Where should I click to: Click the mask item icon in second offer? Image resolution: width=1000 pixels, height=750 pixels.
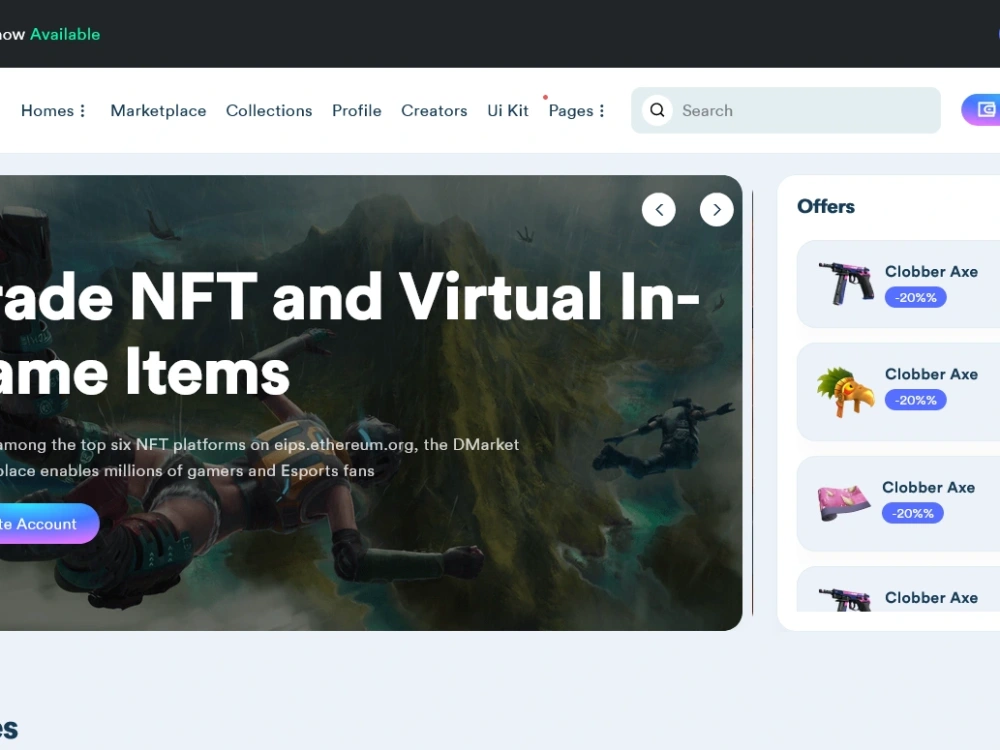843,391
